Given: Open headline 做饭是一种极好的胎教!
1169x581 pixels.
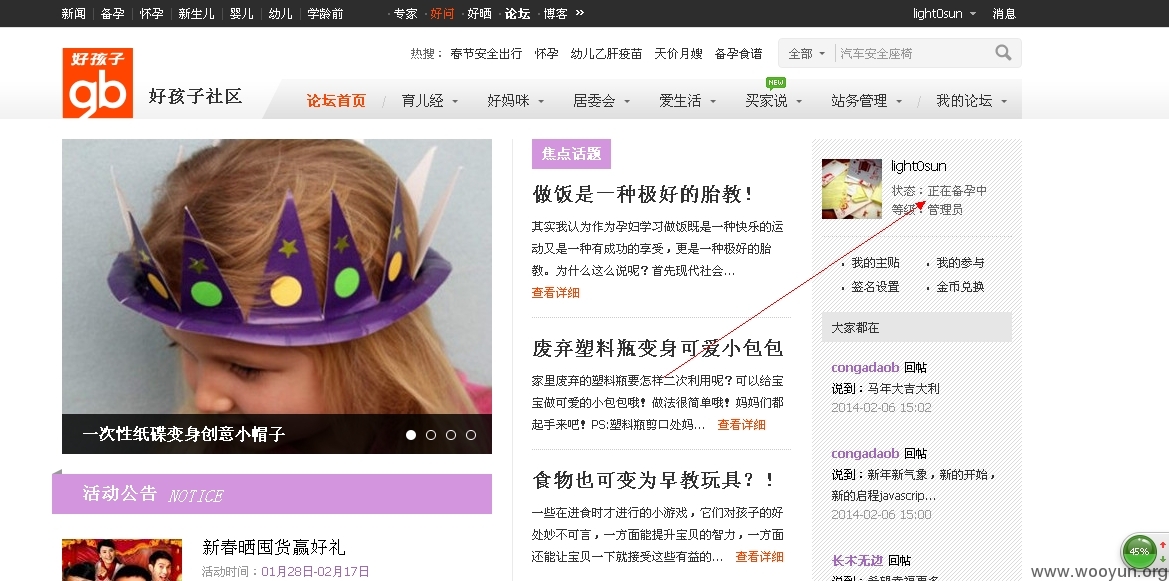Looking at the screenshot, I should point(643,195).
